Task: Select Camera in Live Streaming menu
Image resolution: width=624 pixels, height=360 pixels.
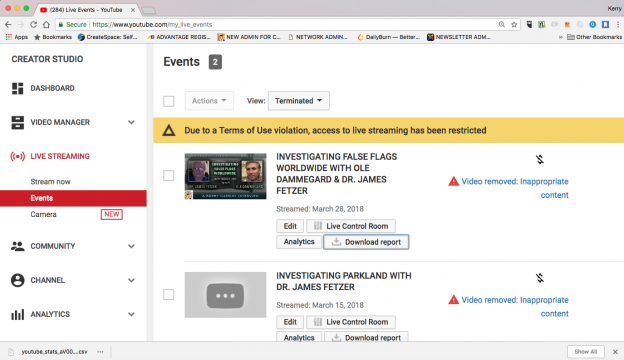Action: [43, 214]
